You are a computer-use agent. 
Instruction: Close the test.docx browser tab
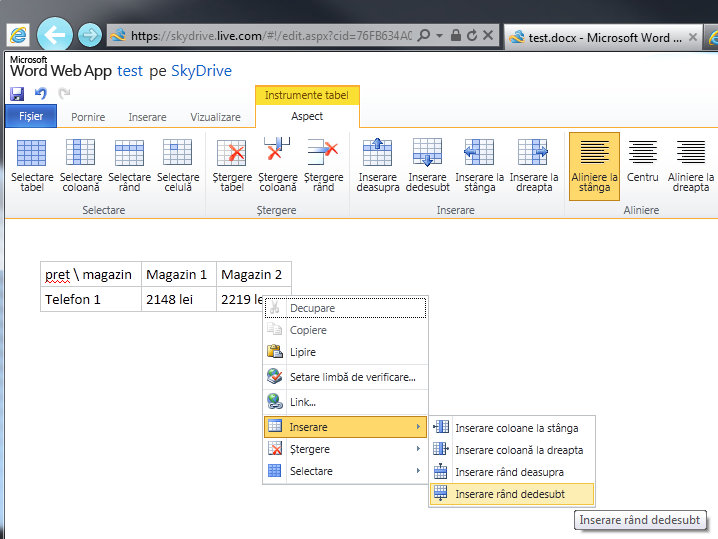click(x=693, y=37)
